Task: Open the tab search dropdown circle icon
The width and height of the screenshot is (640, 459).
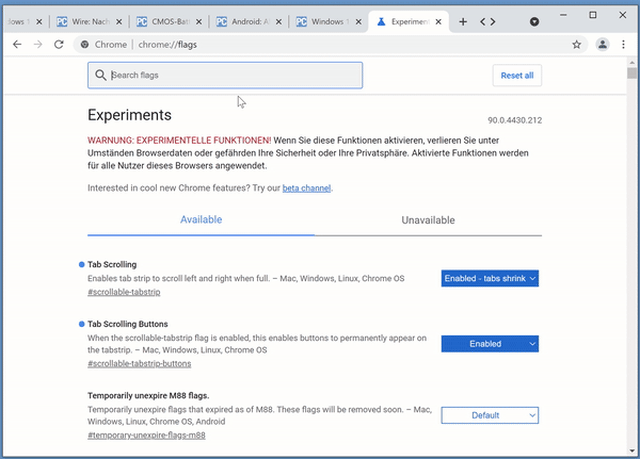Action: [534, 22]
